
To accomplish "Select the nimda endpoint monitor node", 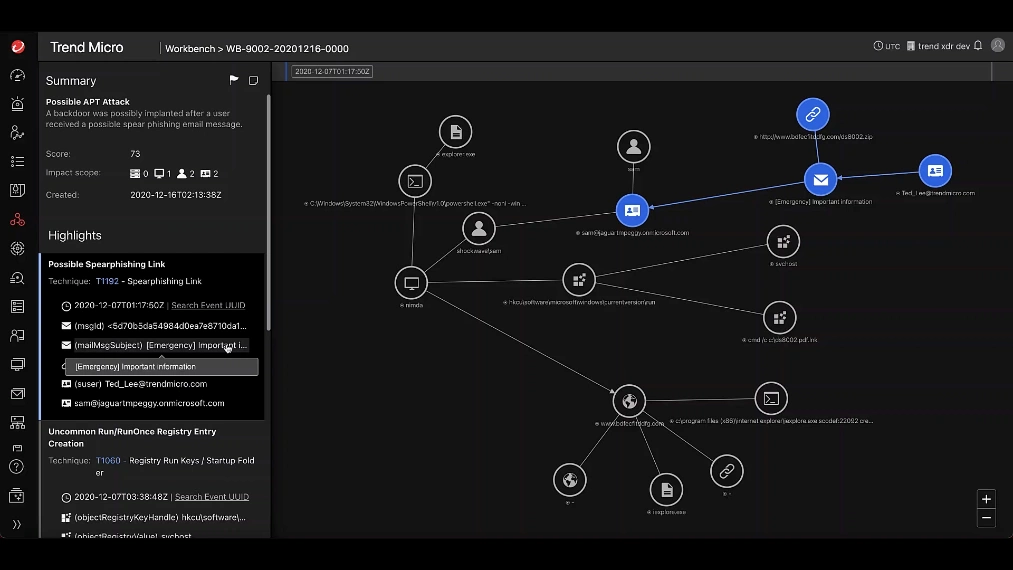I will click(411, 283).
